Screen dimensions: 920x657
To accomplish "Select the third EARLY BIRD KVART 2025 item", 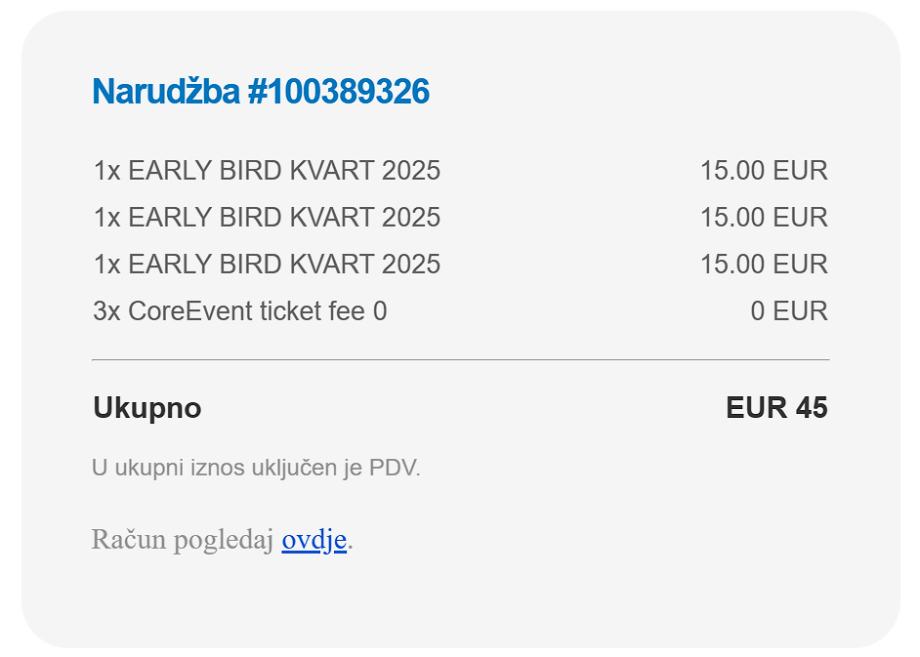I will pyautogui.click(x=266, y=265).
